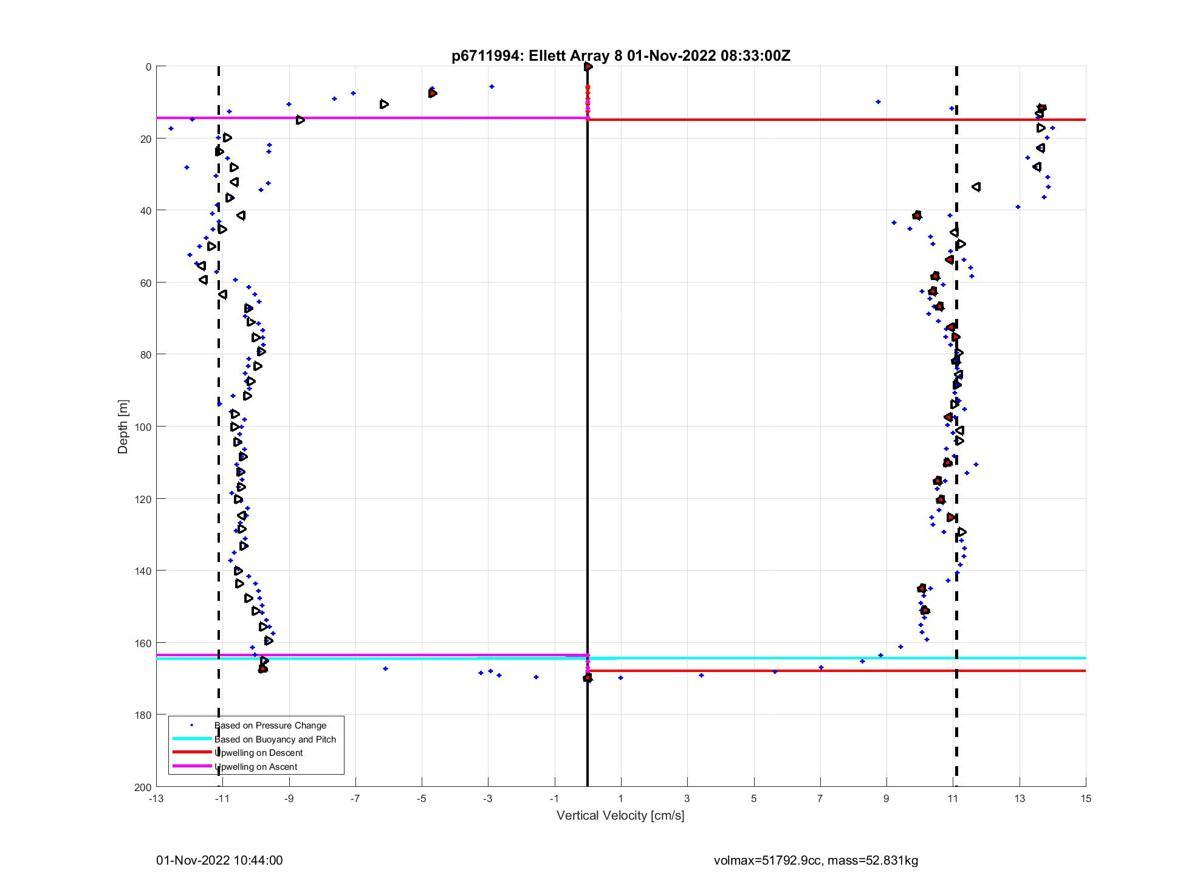Click the cyan horizontal line right of center
Viewport: 1200px width, 885px height.
(836, 658)
